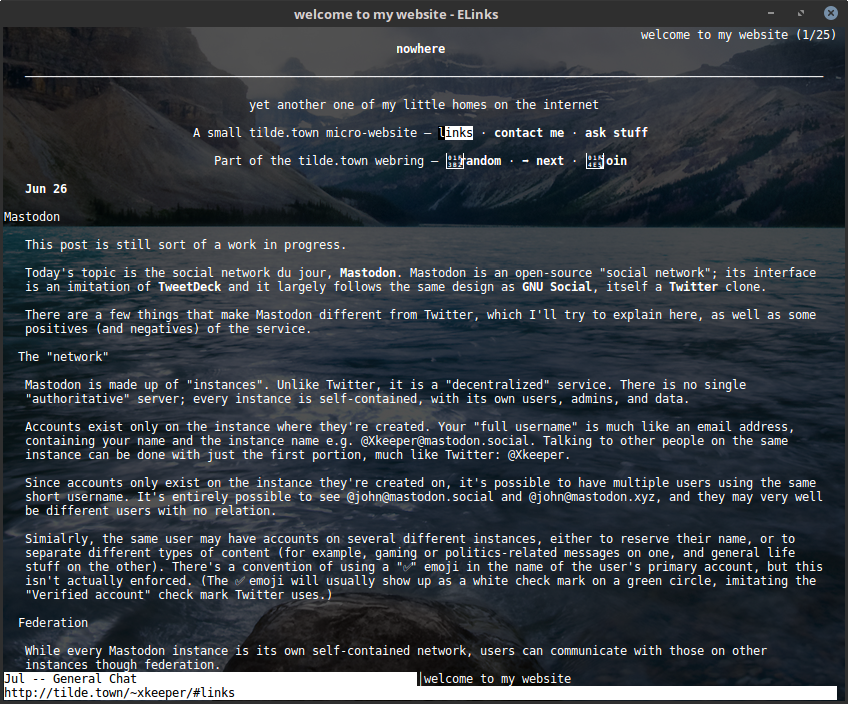Click the "Jun 26" post date
Viewport: 848px width, 704px height.
pos(46,189)
